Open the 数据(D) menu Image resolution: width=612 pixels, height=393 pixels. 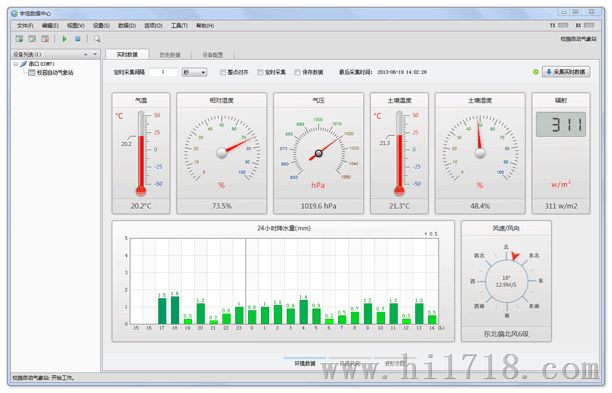point(127,25)
